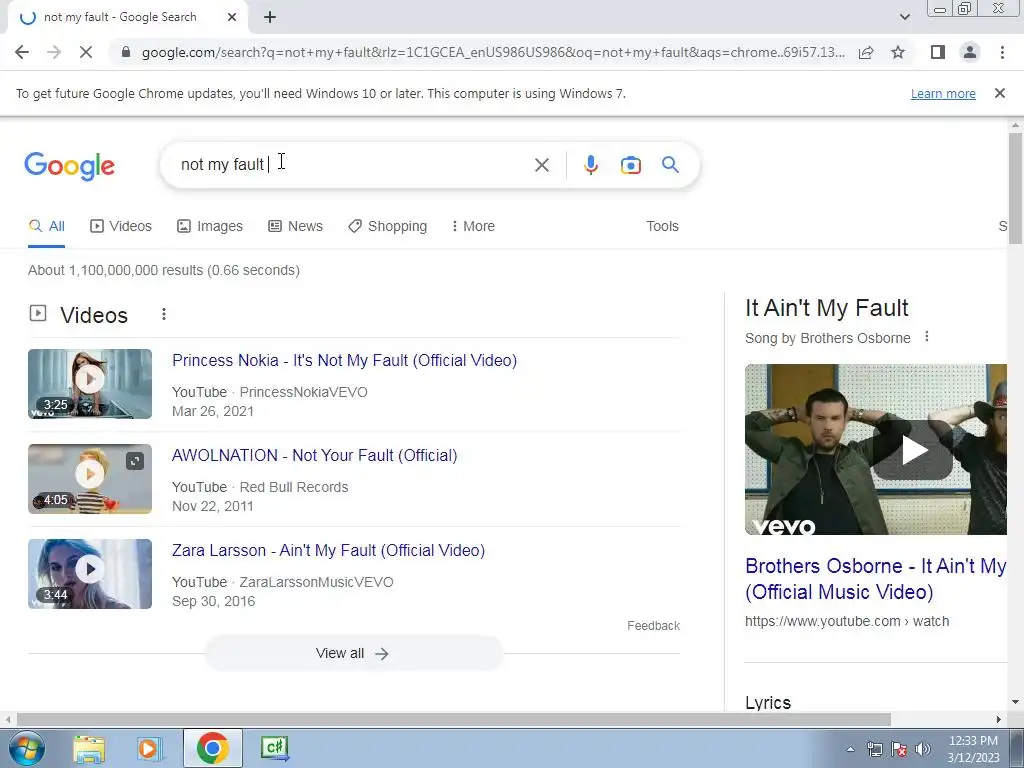Viewport: 1024px width, 768px height.
Task: Go to the Google logo homepage
Action: click(x=69, y=166)
